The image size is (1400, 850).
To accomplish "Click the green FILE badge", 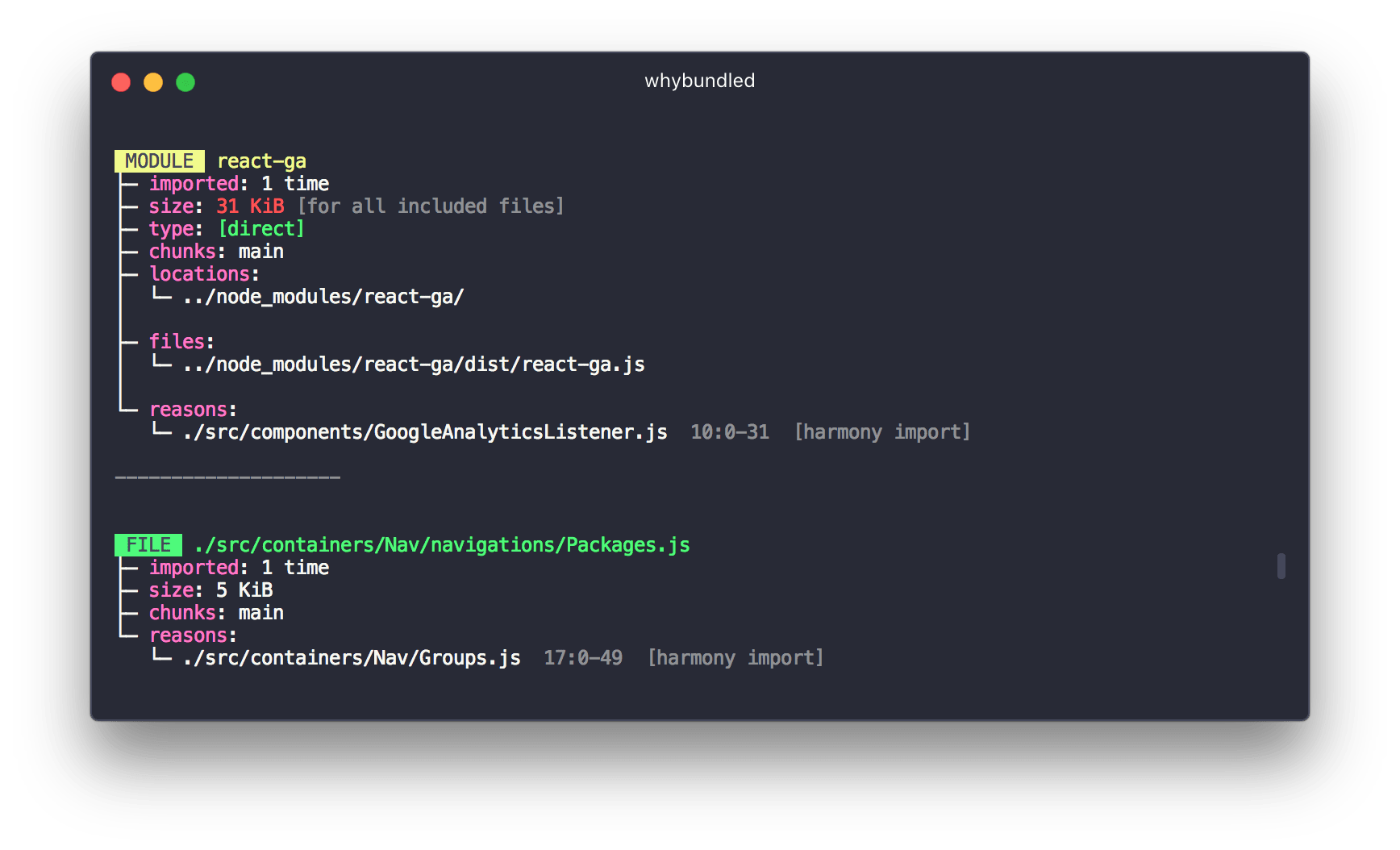I will pyautogui.click(x=148, y=545).
